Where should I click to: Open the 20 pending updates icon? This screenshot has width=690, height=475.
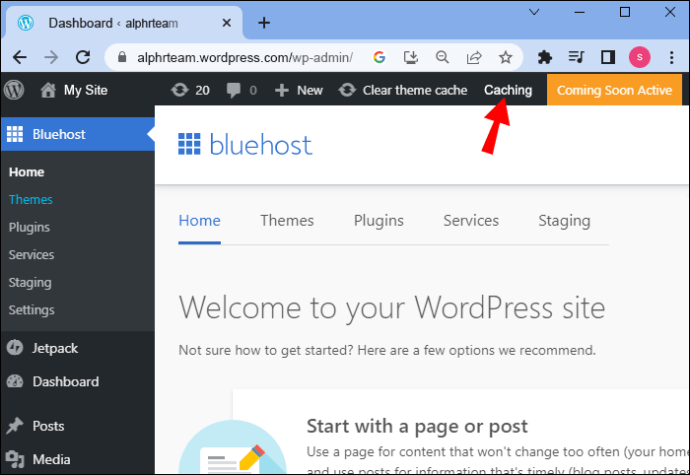coord(180,90)
